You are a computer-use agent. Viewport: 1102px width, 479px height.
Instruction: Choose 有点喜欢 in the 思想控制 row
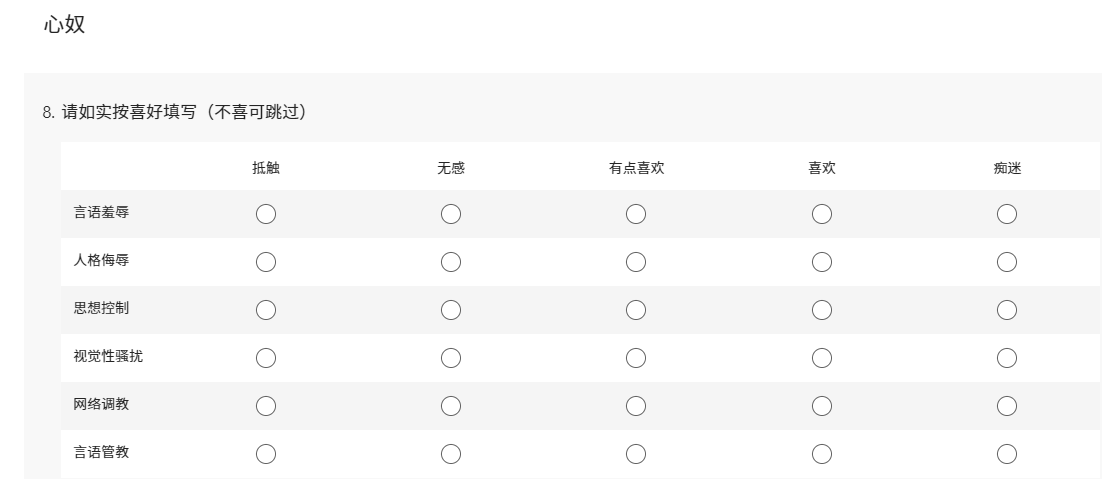coord(636,310)
